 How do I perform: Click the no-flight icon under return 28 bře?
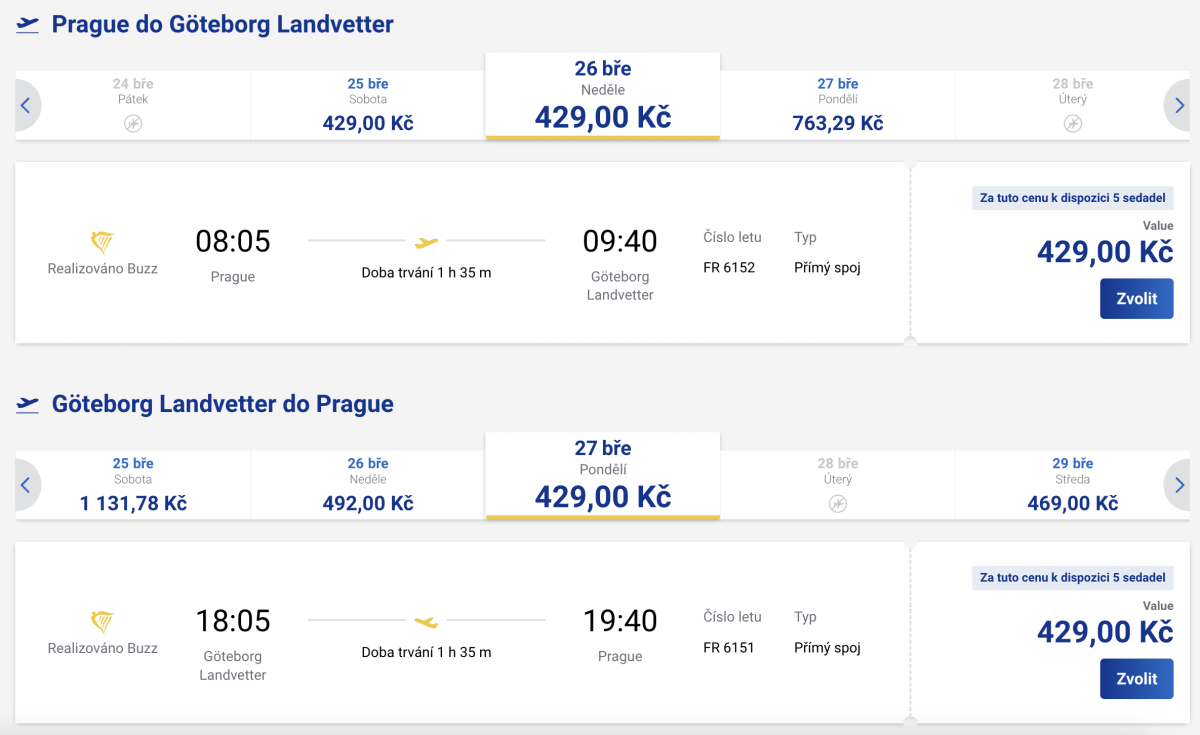point(838,503)
